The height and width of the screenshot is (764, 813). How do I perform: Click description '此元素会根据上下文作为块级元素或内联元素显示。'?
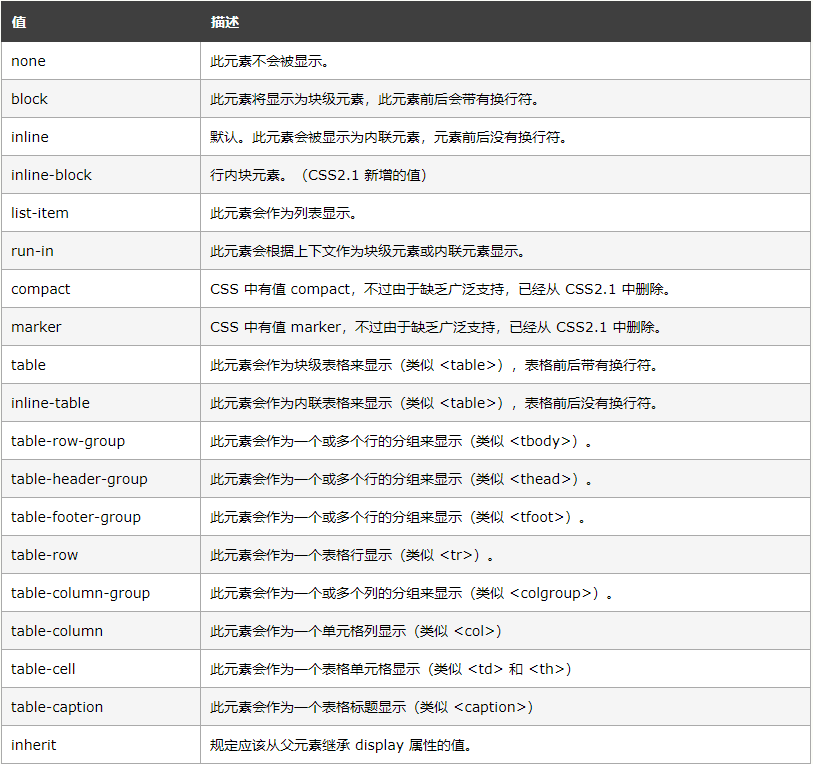pos(368,251)
